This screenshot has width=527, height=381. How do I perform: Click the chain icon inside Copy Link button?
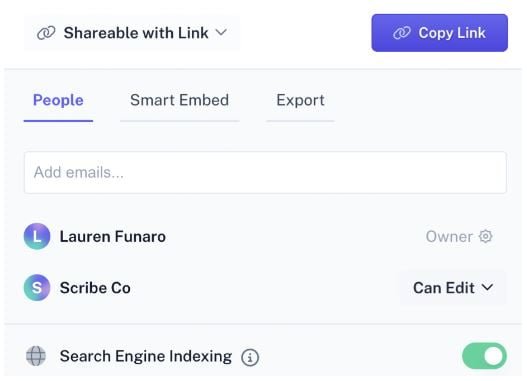coord(402,33)
